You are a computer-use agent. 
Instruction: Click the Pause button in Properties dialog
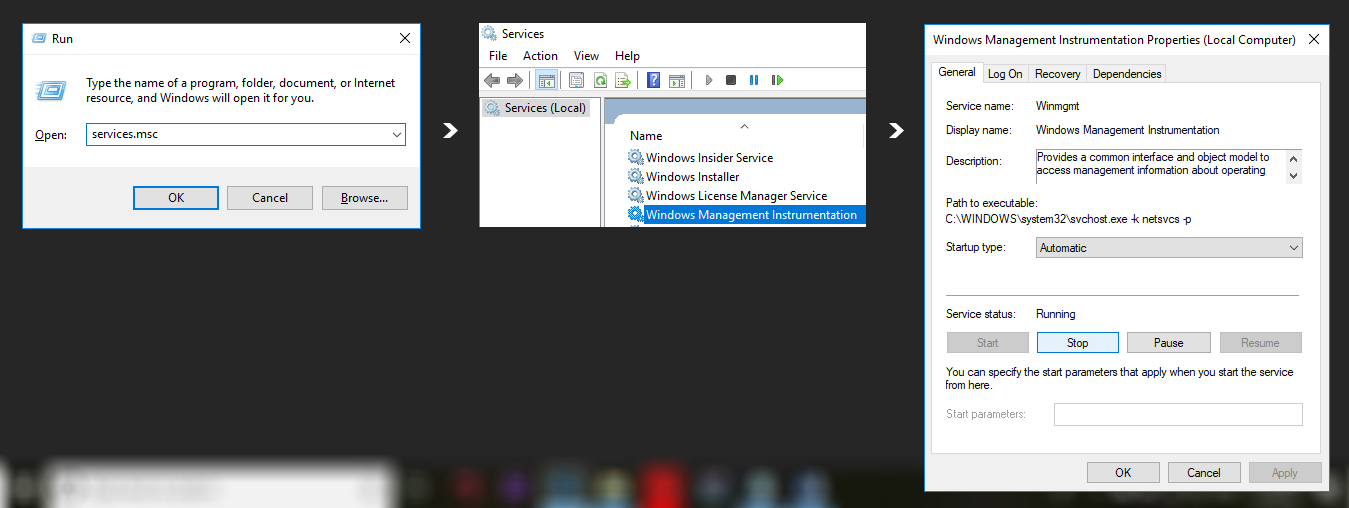1168,343
